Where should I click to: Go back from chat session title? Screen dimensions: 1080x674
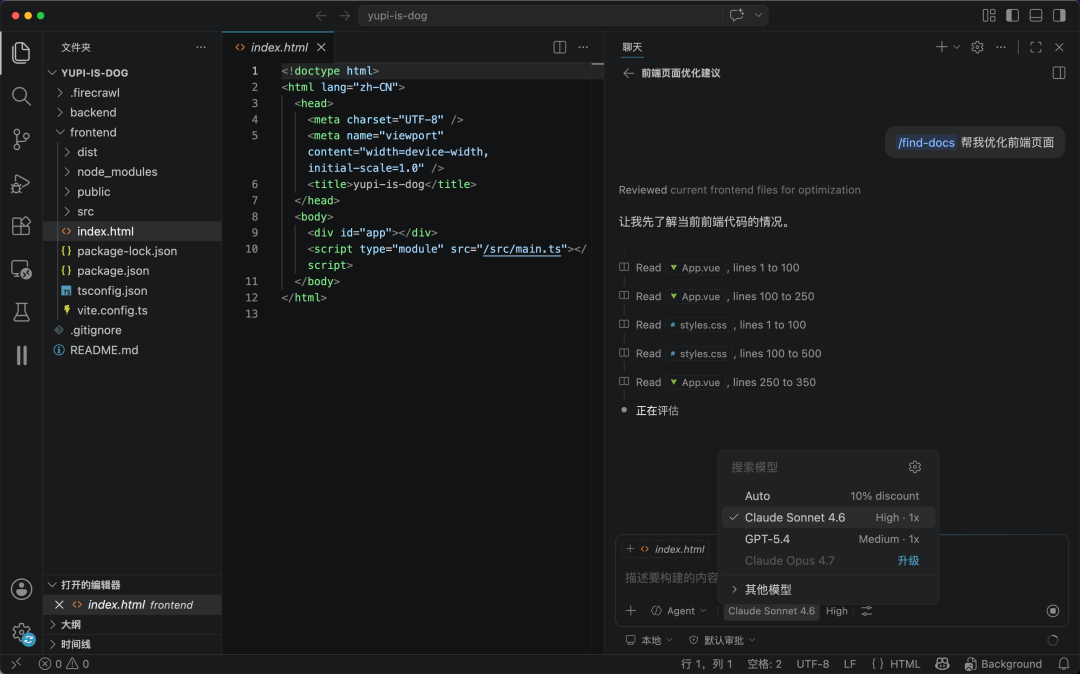coord(628,73)
